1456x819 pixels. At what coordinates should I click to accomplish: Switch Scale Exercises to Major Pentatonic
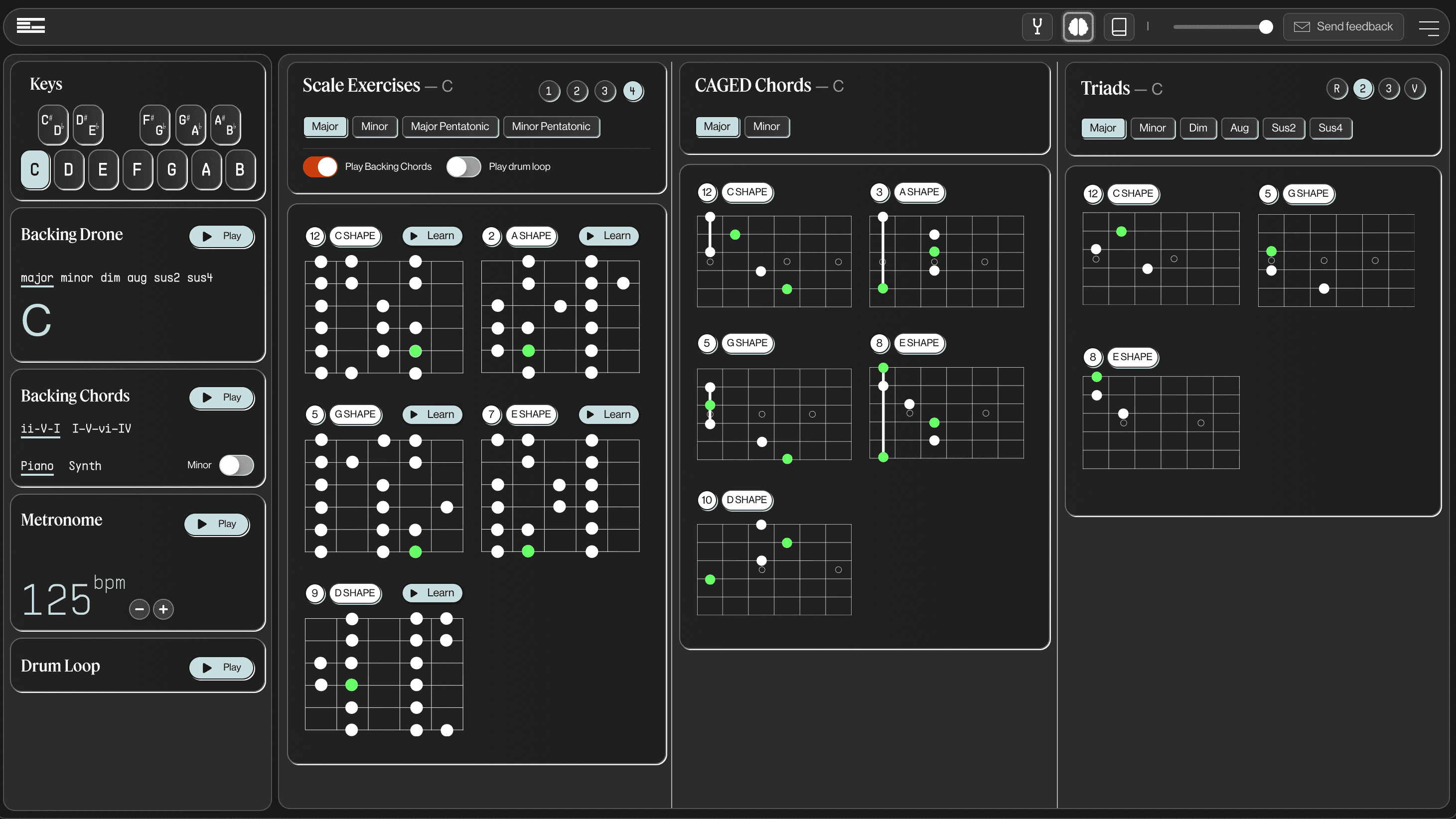tap(450, 127)
